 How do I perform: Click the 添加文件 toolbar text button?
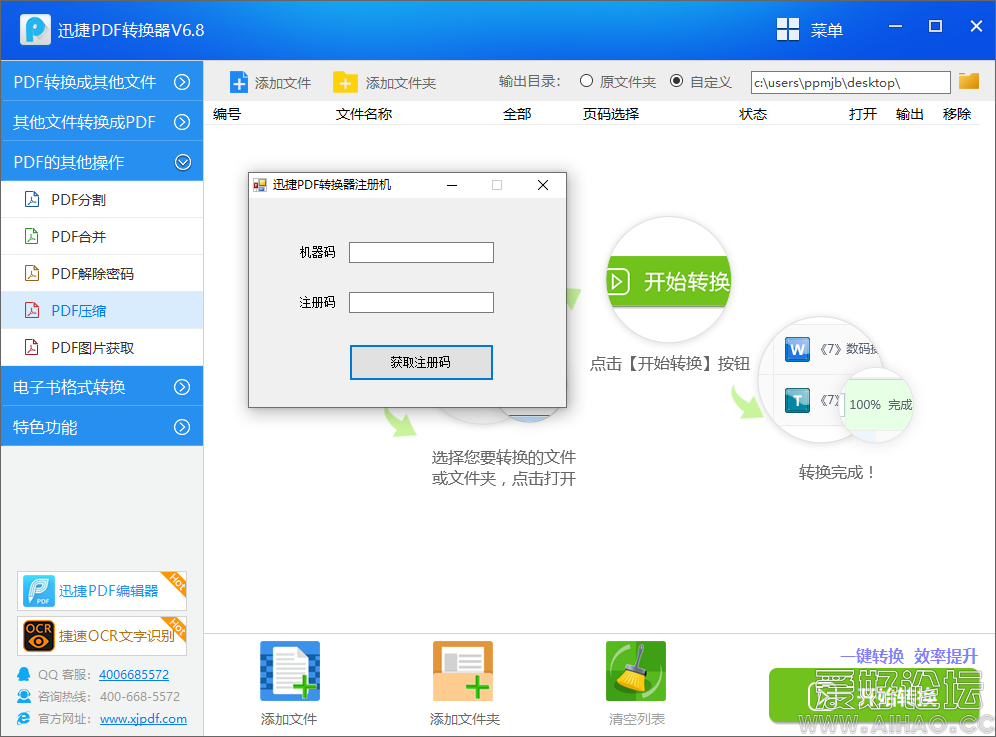(283, 83)
